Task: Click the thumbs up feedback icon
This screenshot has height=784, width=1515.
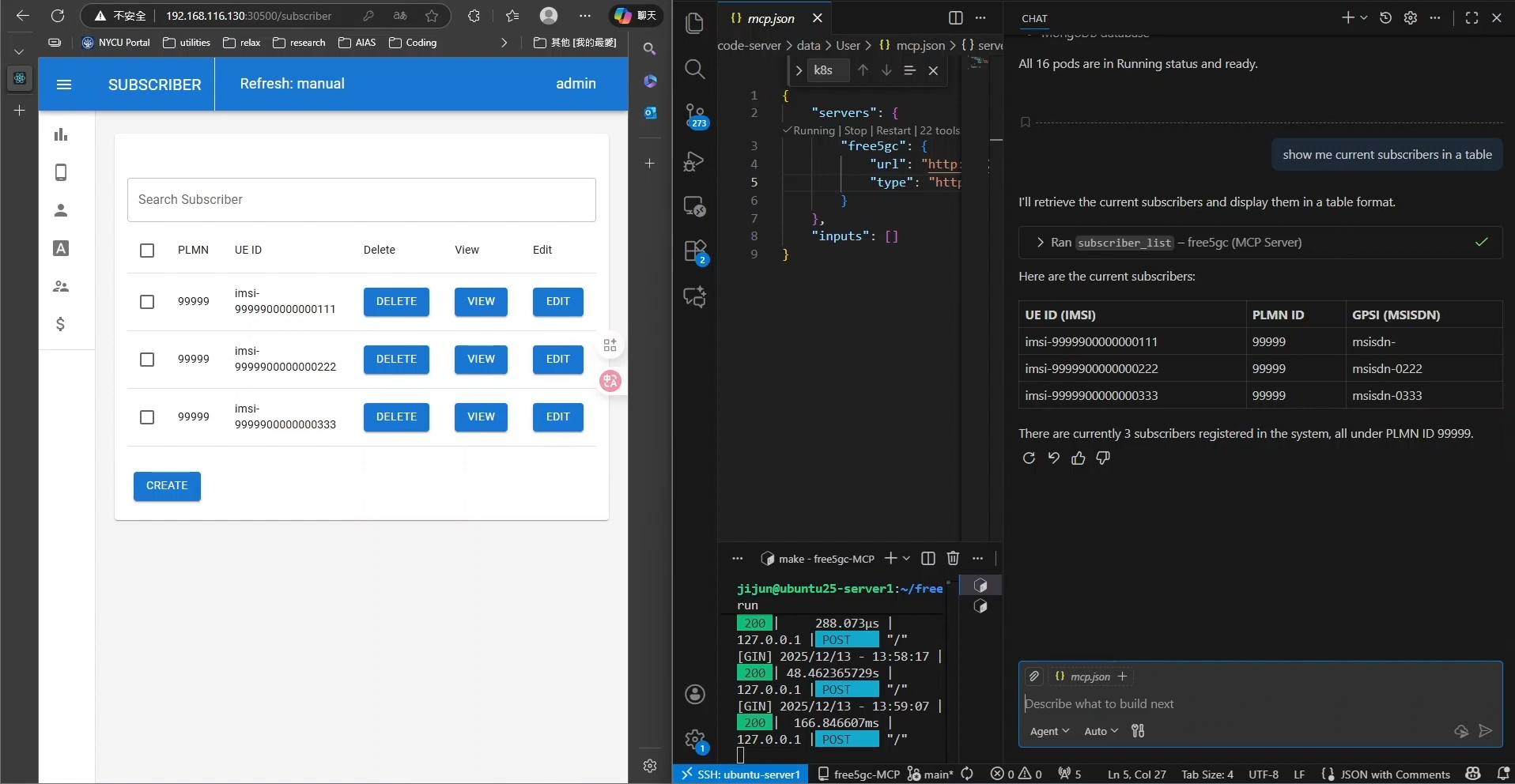Action: click(1078, 458)
